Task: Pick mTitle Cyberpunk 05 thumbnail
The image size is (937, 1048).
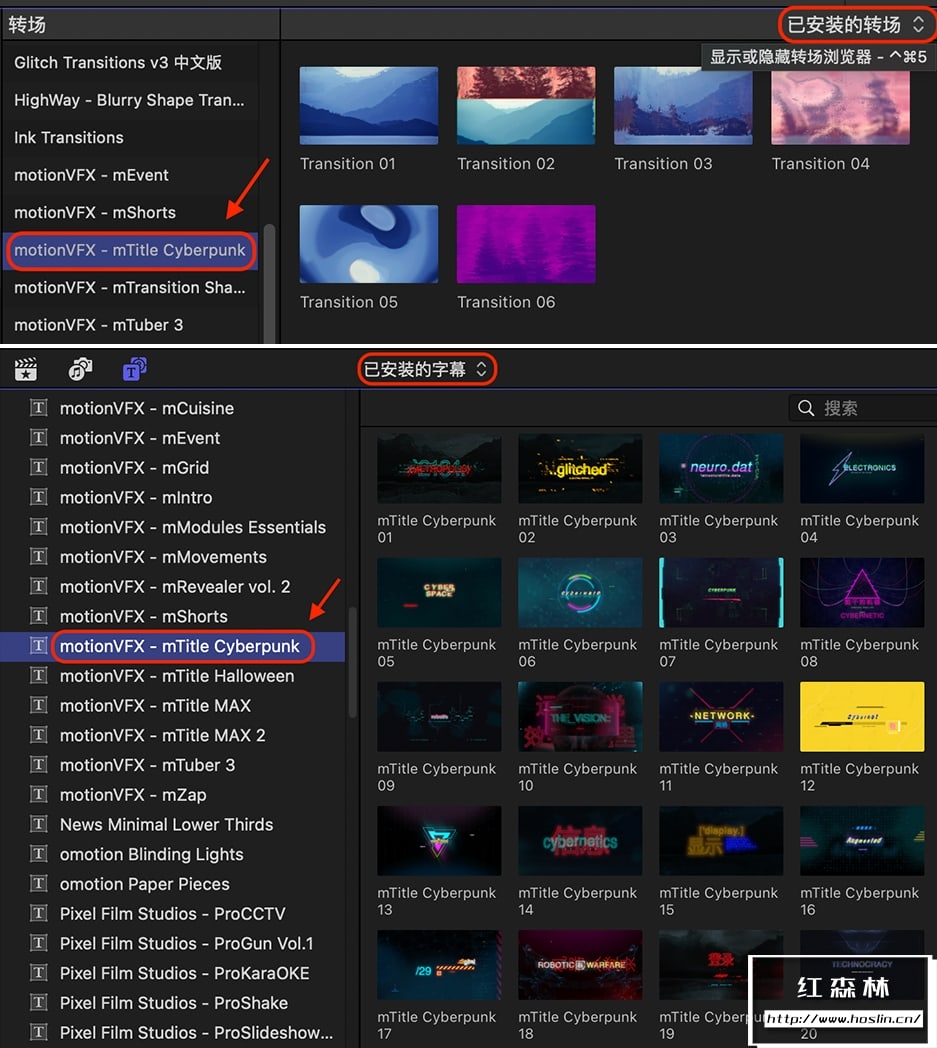Action: pos(439,592)
